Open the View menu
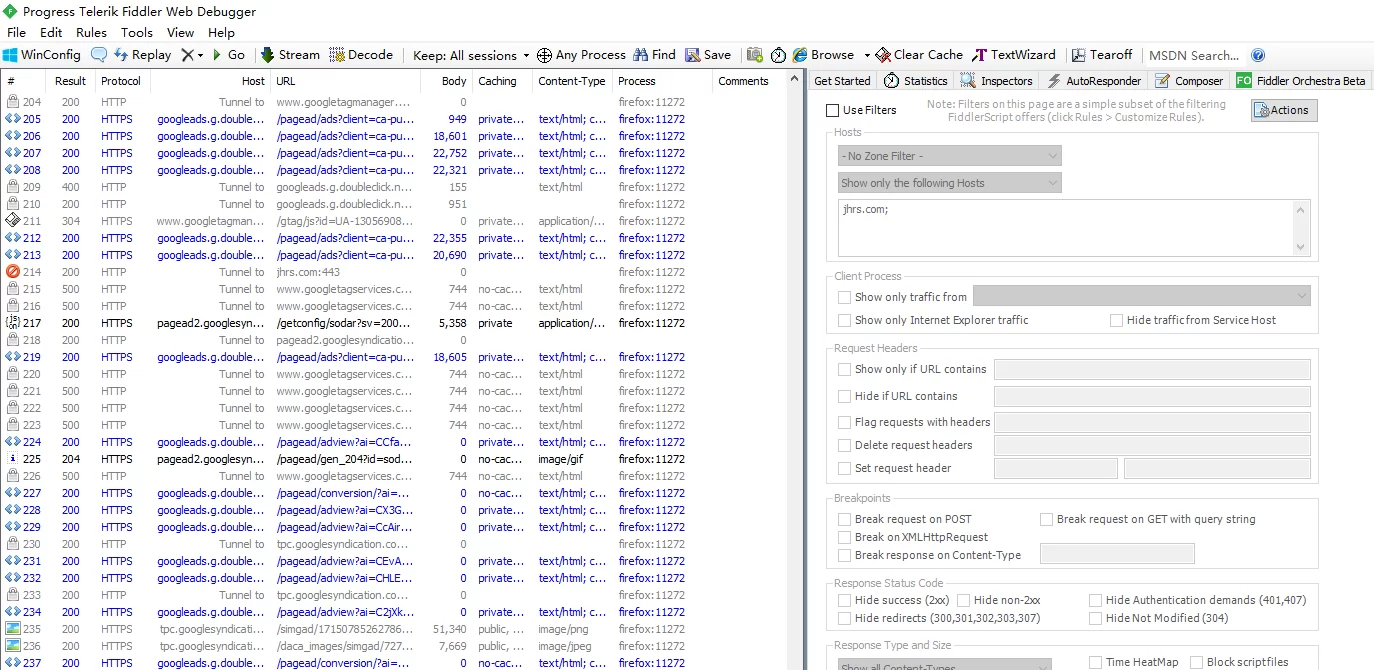1374x670 pixels. point(181,33)
